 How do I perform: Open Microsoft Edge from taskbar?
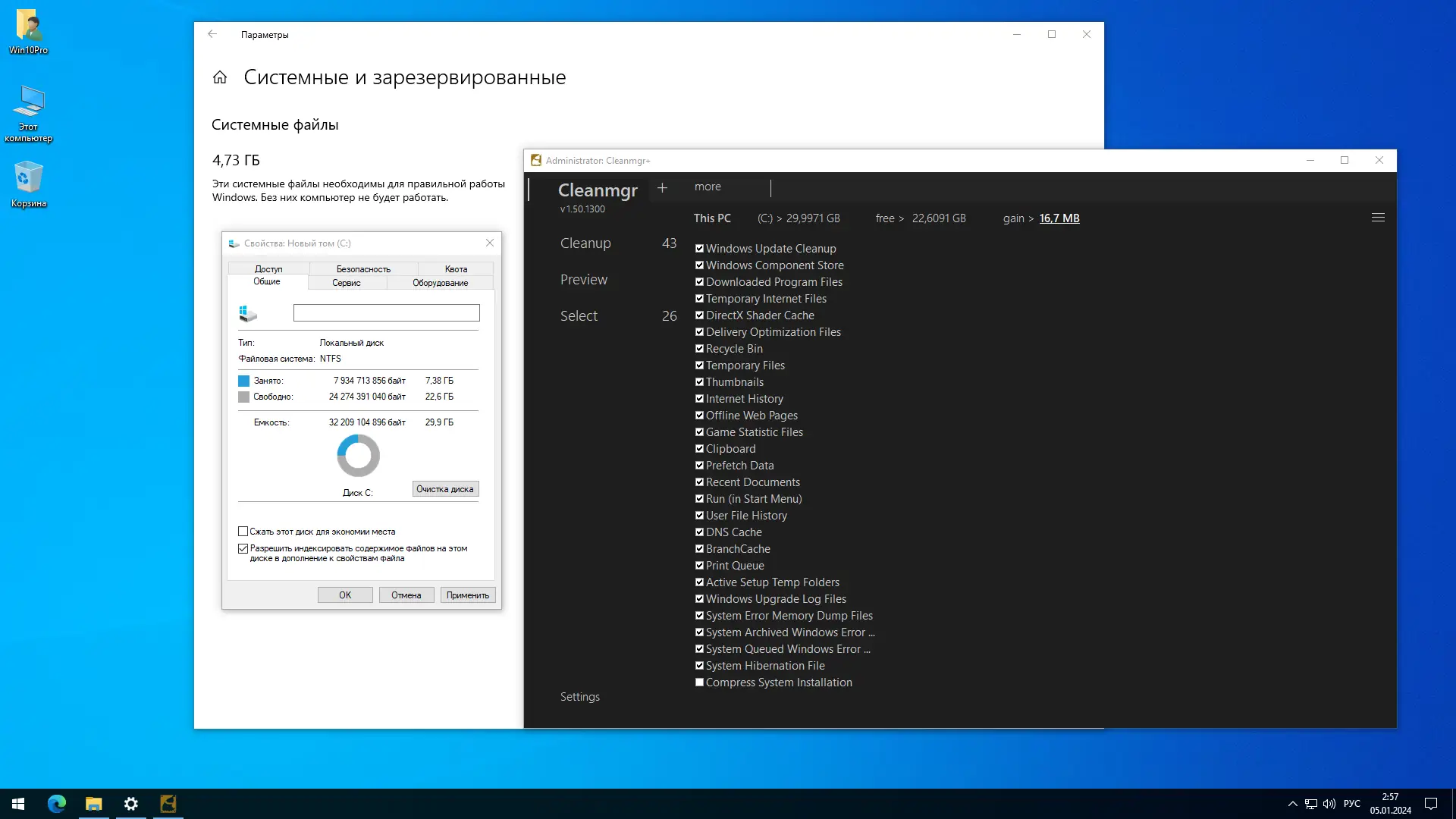pos(57,803)
